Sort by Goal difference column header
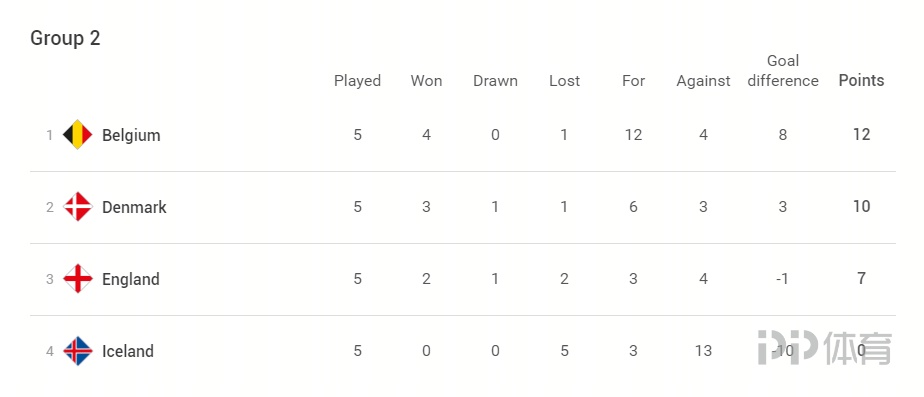This screenshot has width=924, height=397. [x=783, y=71]
